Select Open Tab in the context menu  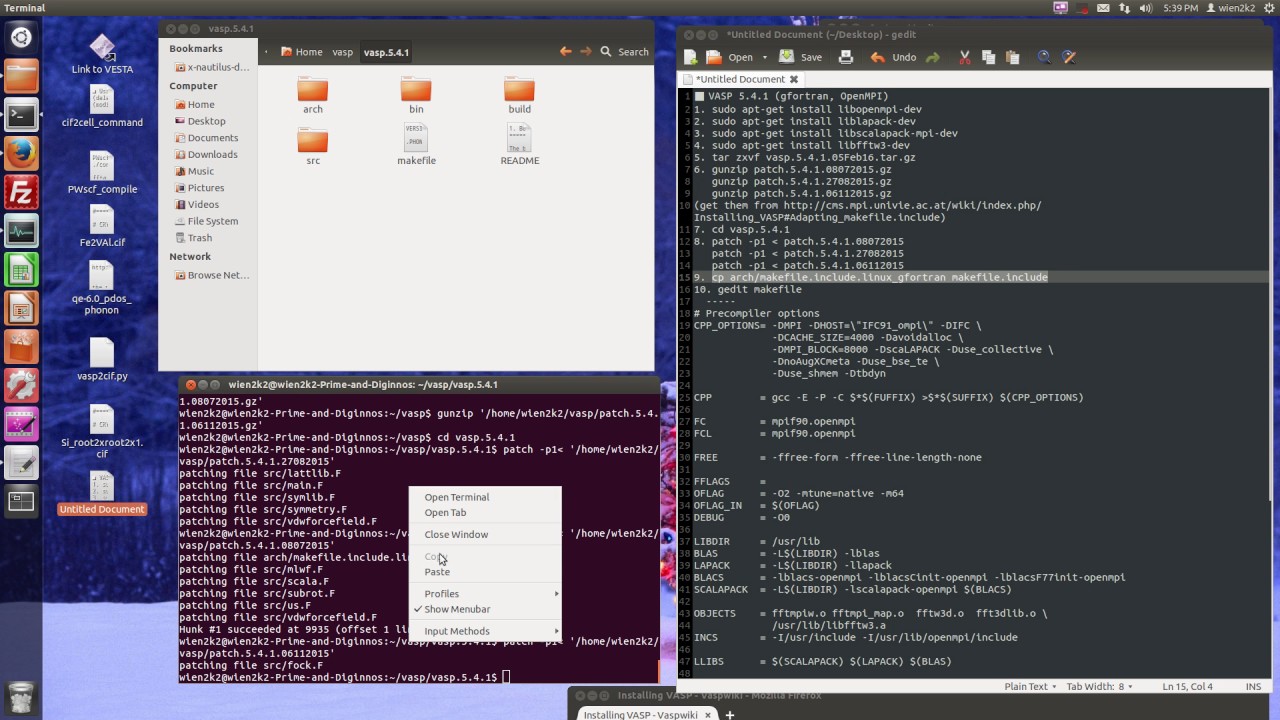(485, 513)
